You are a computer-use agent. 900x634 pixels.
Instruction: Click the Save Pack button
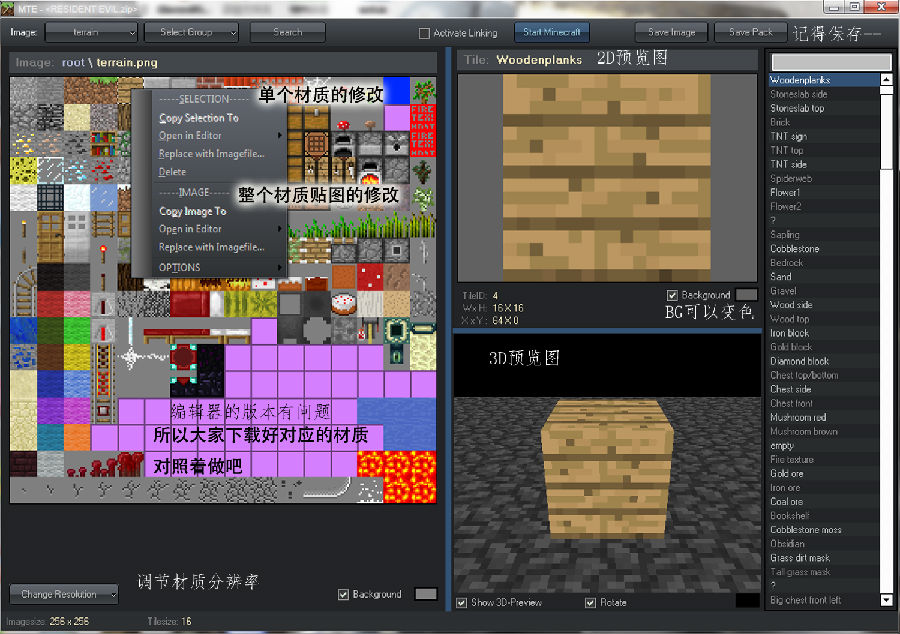750,31
